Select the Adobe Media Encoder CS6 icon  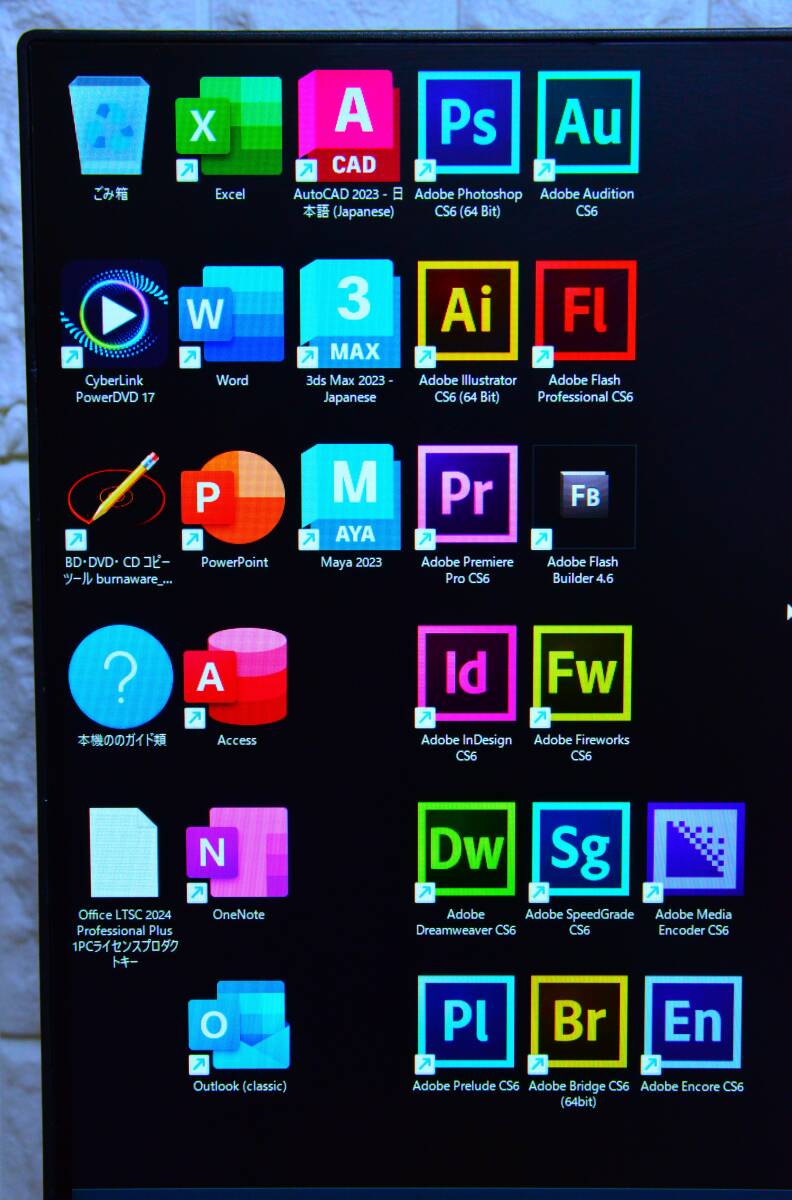coord(695,849)
